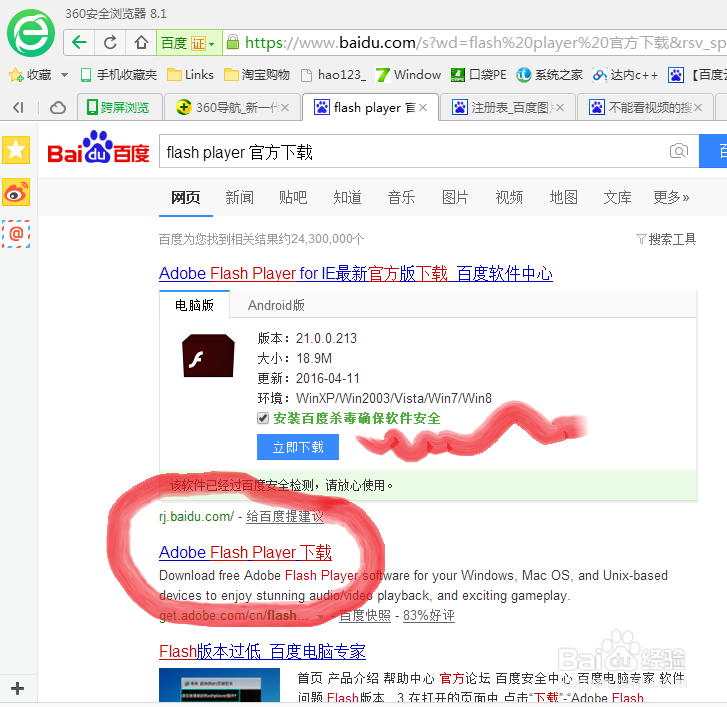The image size is (727, 707).
Task: Open the sidebar mail @ icon
Action: click(16, 234)
